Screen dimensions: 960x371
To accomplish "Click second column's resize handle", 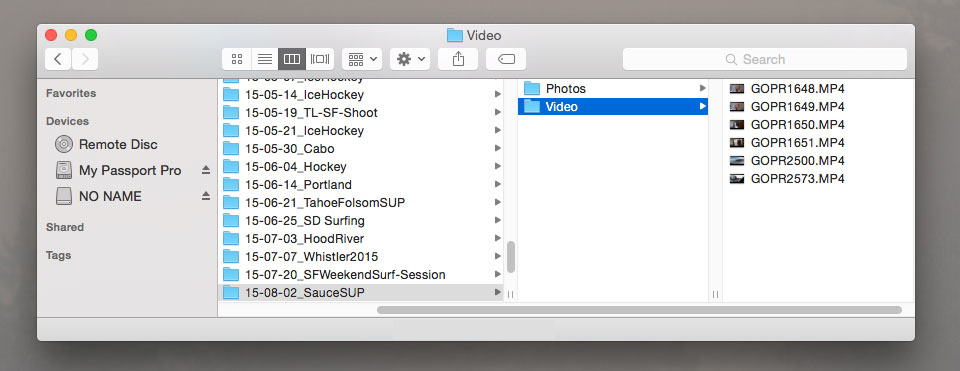I will click(715, 295).
